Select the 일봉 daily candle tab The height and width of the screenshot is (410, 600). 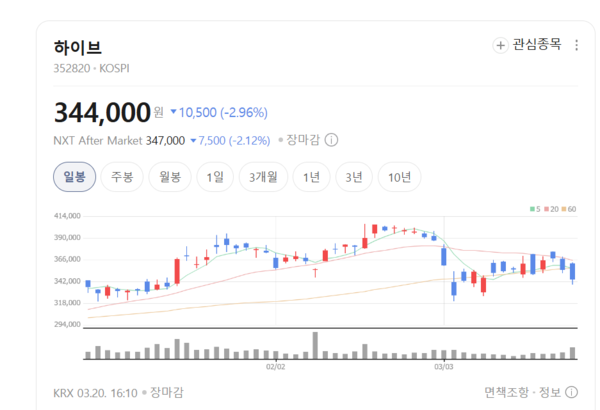74,177
